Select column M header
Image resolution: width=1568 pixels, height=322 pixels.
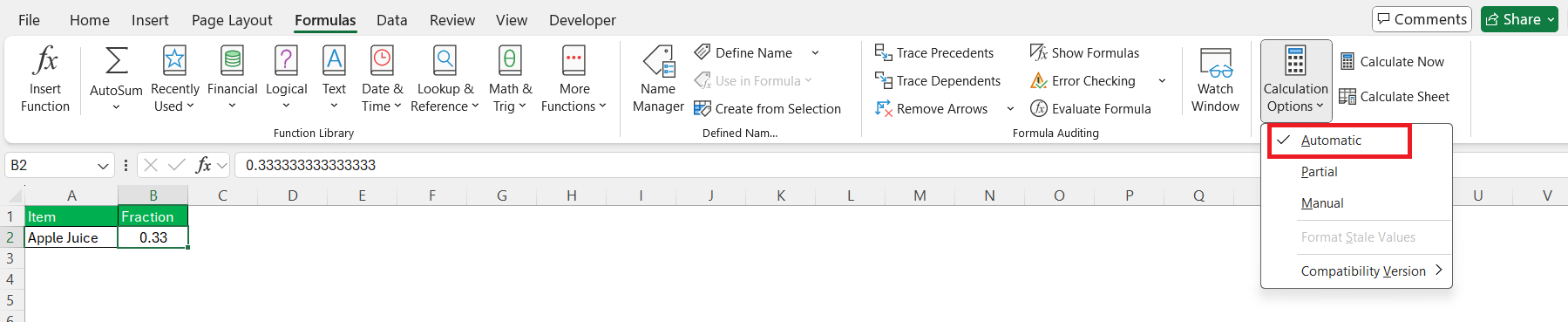coord(920,195)
